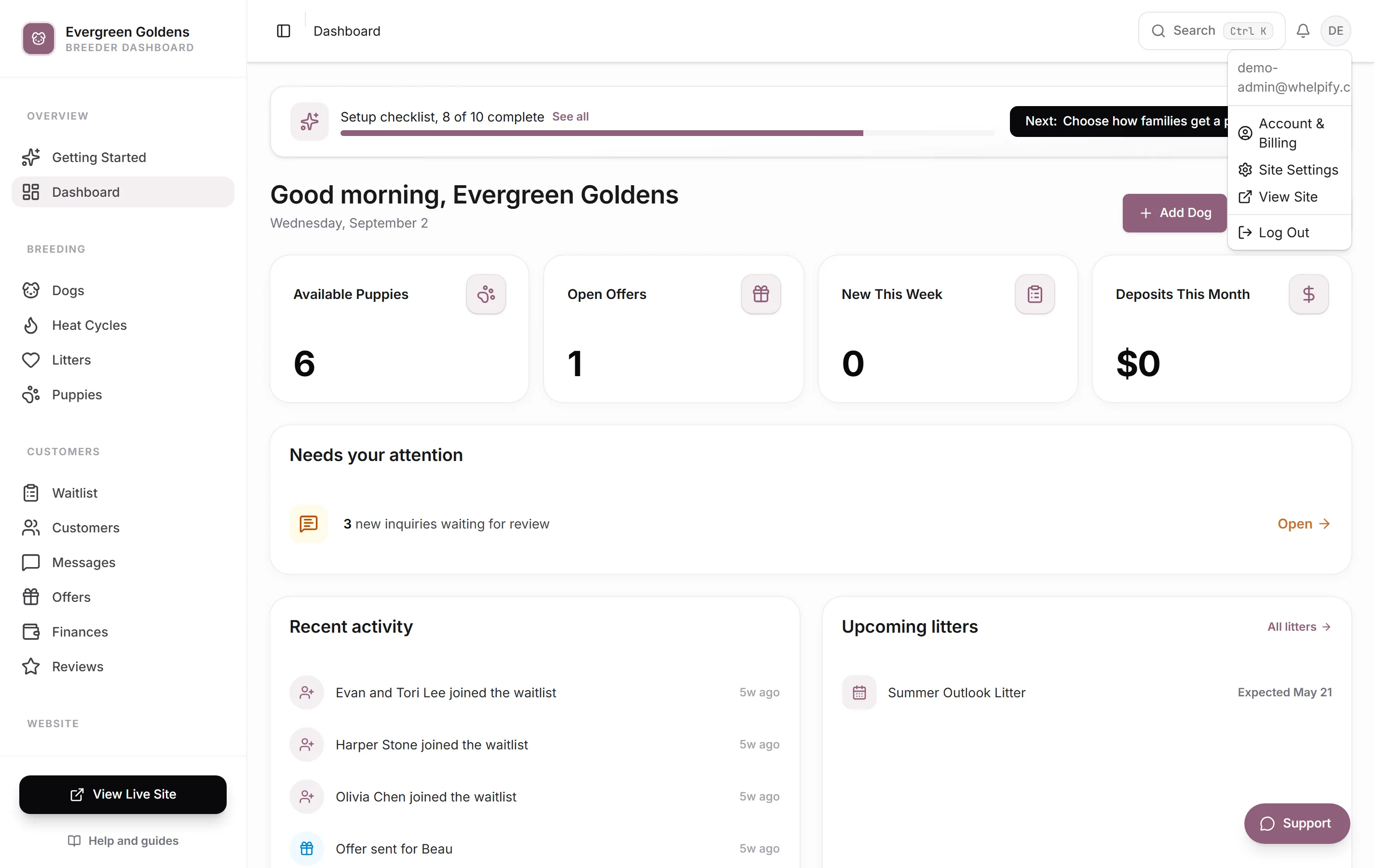The width and height of the screenshot is (1389, 868).
Task: Click 'Olivia Chen joined the waitlist'
Action: (426, 797)
